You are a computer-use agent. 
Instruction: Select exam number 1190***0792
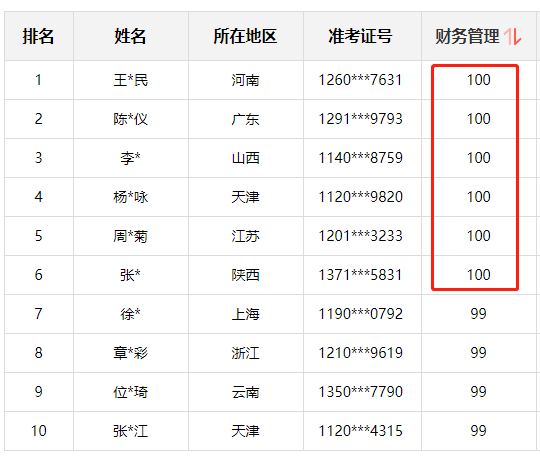[x=361, y=313]
